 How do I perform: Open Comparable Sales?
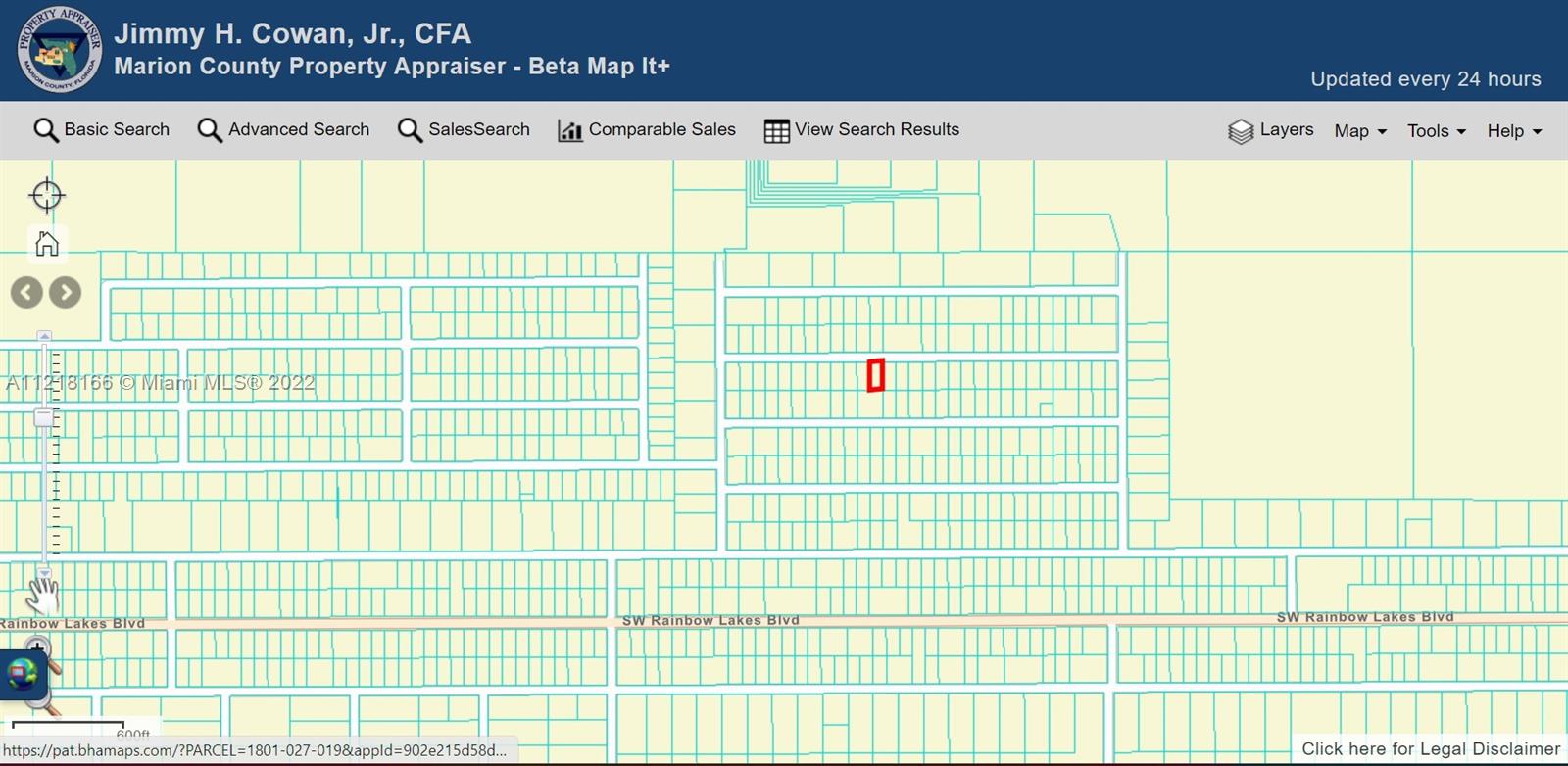[x=647, y=130]
